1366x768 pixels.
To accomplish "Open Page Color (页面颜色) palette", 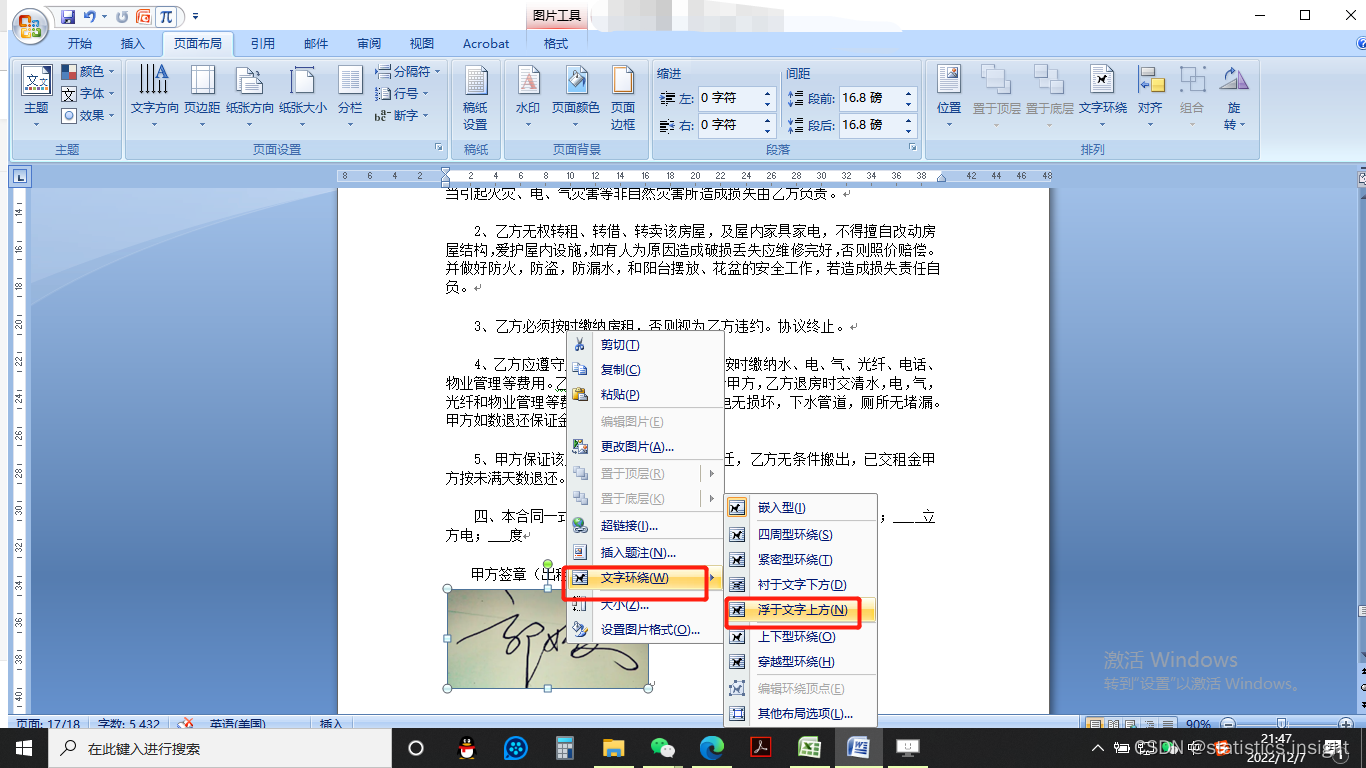I will pyautogui.click(x=576, y=96).
